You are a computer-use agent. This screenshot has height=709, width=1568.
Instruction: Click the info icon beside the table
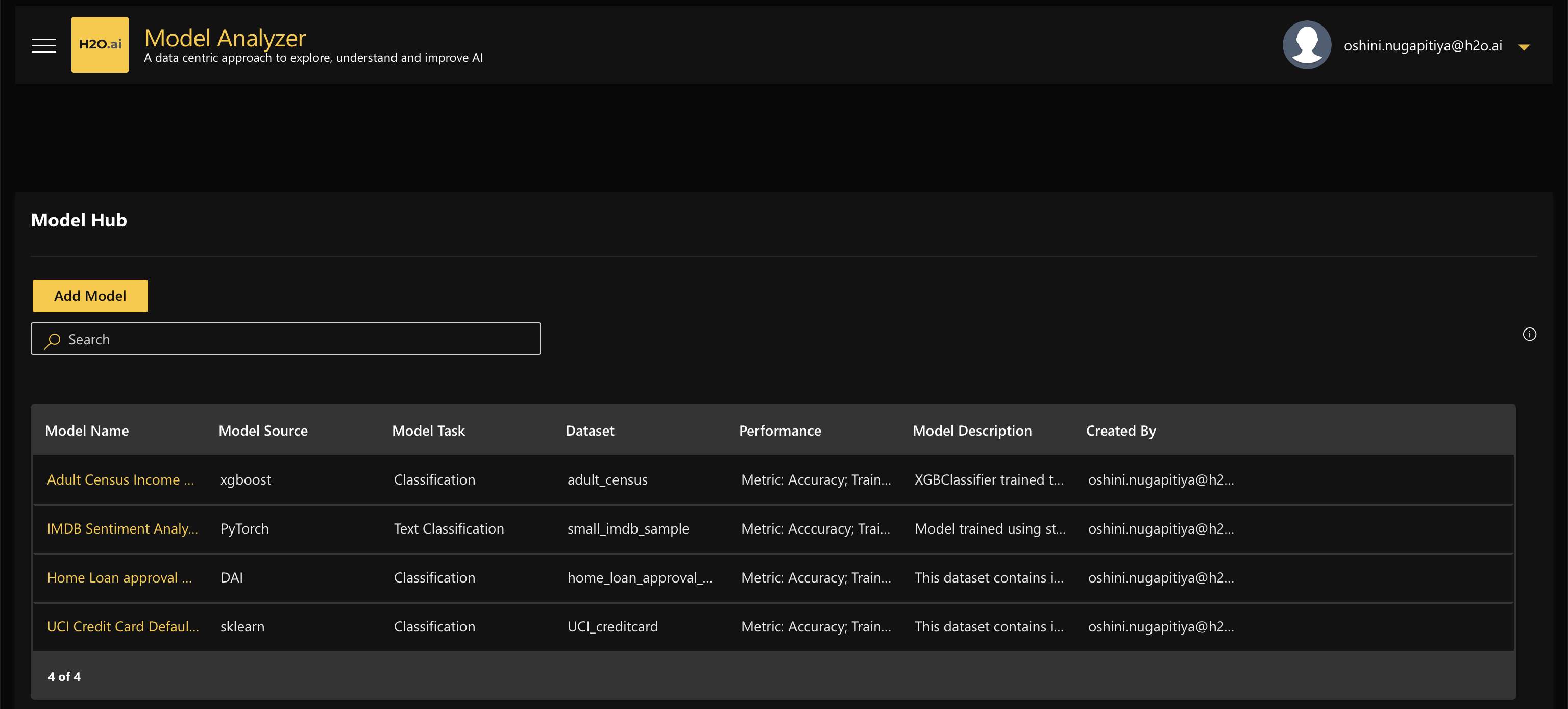tap(1529, 334)
